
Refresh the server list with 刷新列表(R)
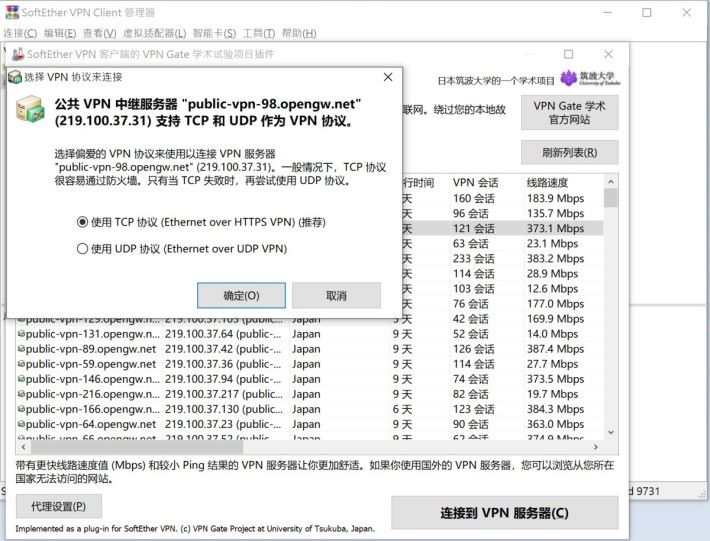click(569, 152)
